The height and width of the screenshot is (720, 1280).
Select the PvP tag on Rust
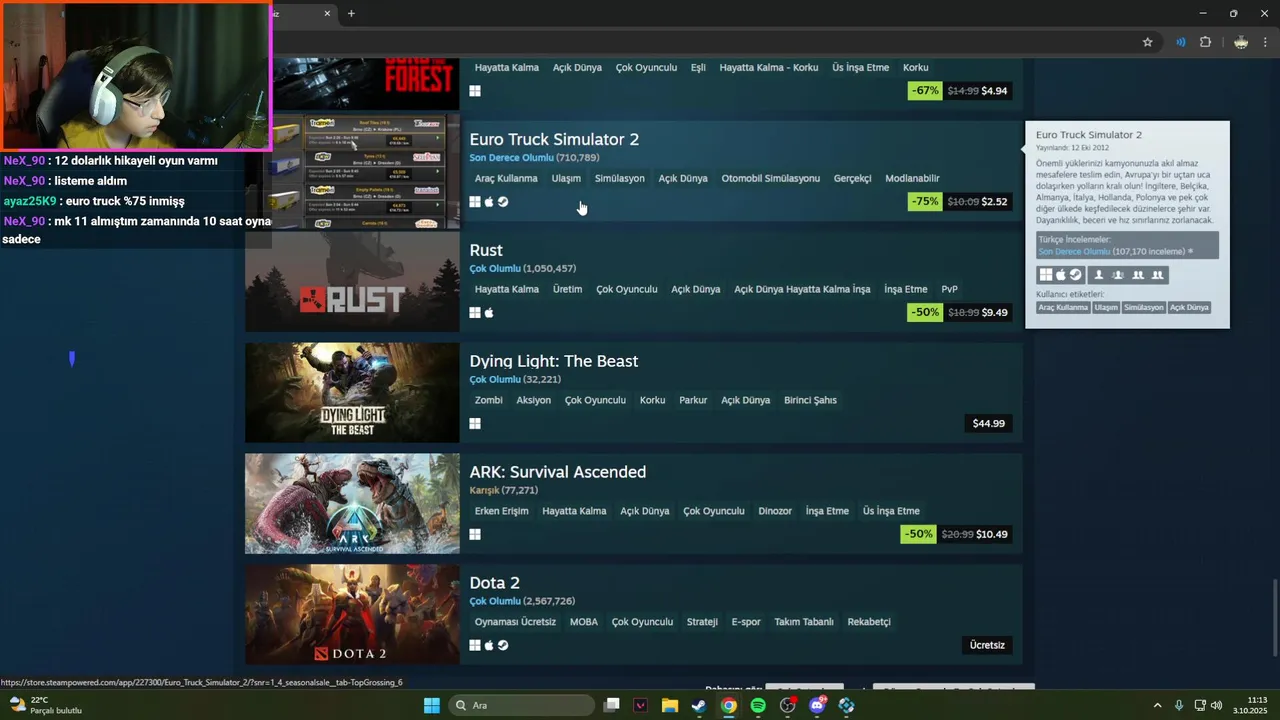point(949,289)
